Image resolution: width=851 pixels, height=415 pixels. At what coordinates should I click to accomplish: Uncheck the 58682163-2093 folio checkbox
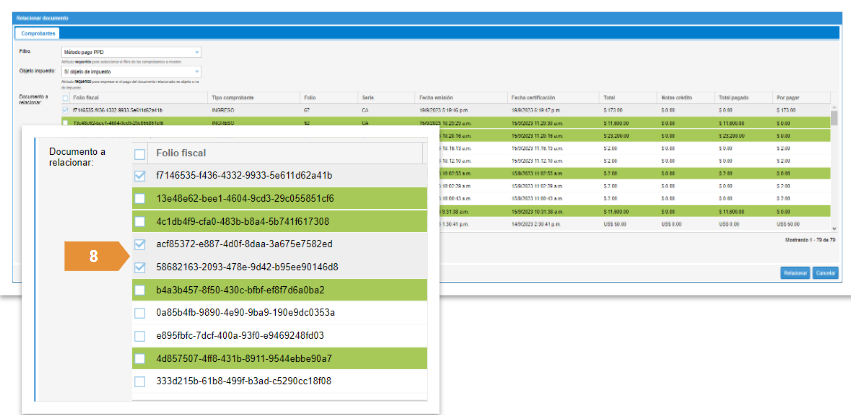pyautogui.click(x=140, y=267)
